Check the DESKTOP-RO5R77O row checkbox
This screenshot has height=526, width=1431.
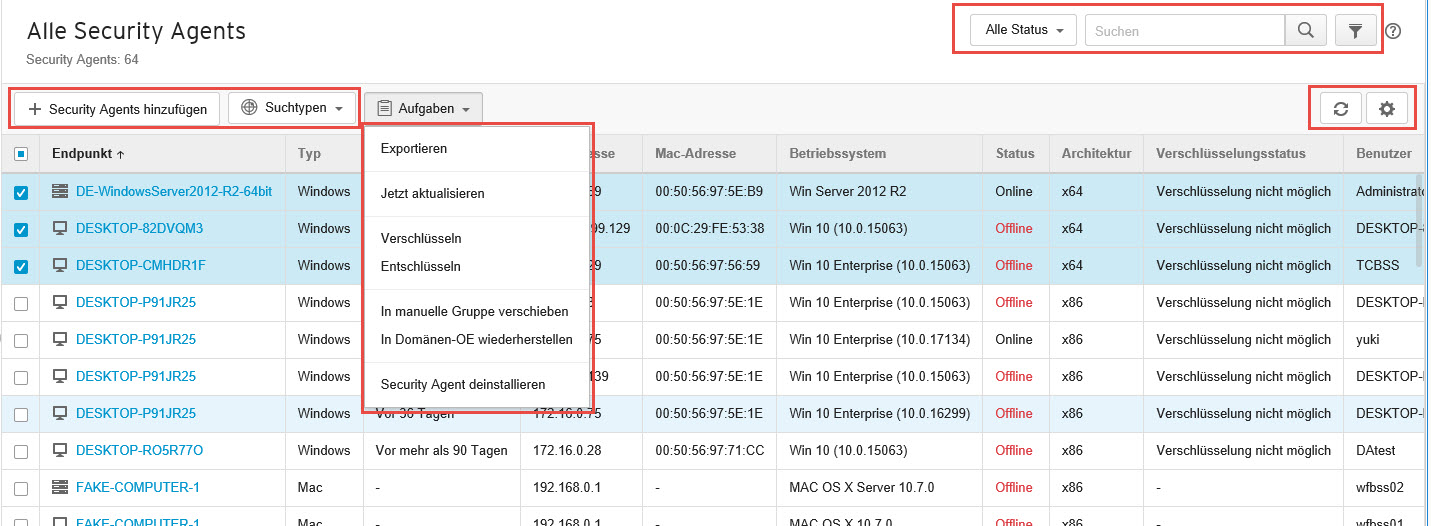[21, 451]
